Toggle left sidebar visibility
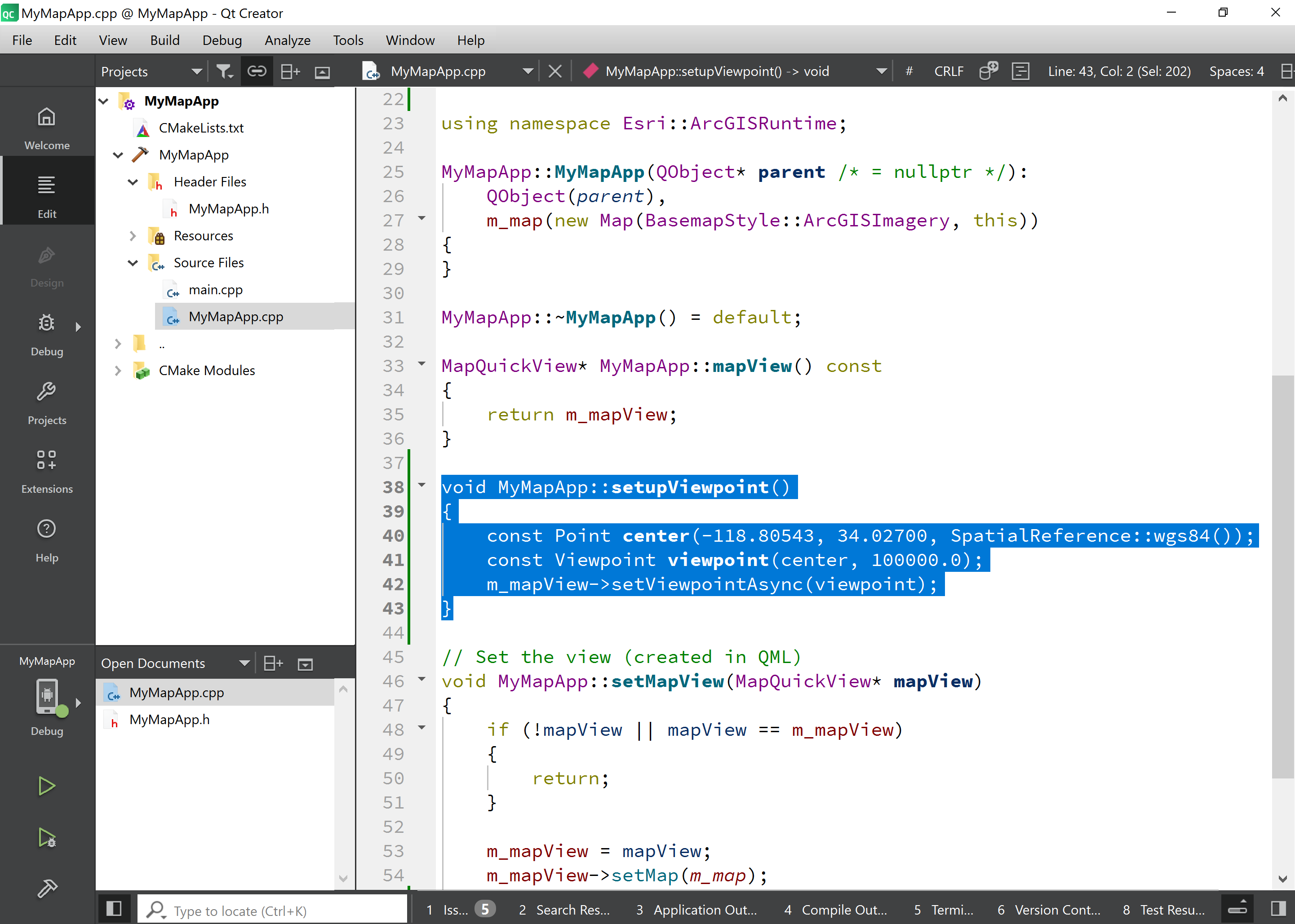Screen dimensions: 1295x924 click(114, 909)
